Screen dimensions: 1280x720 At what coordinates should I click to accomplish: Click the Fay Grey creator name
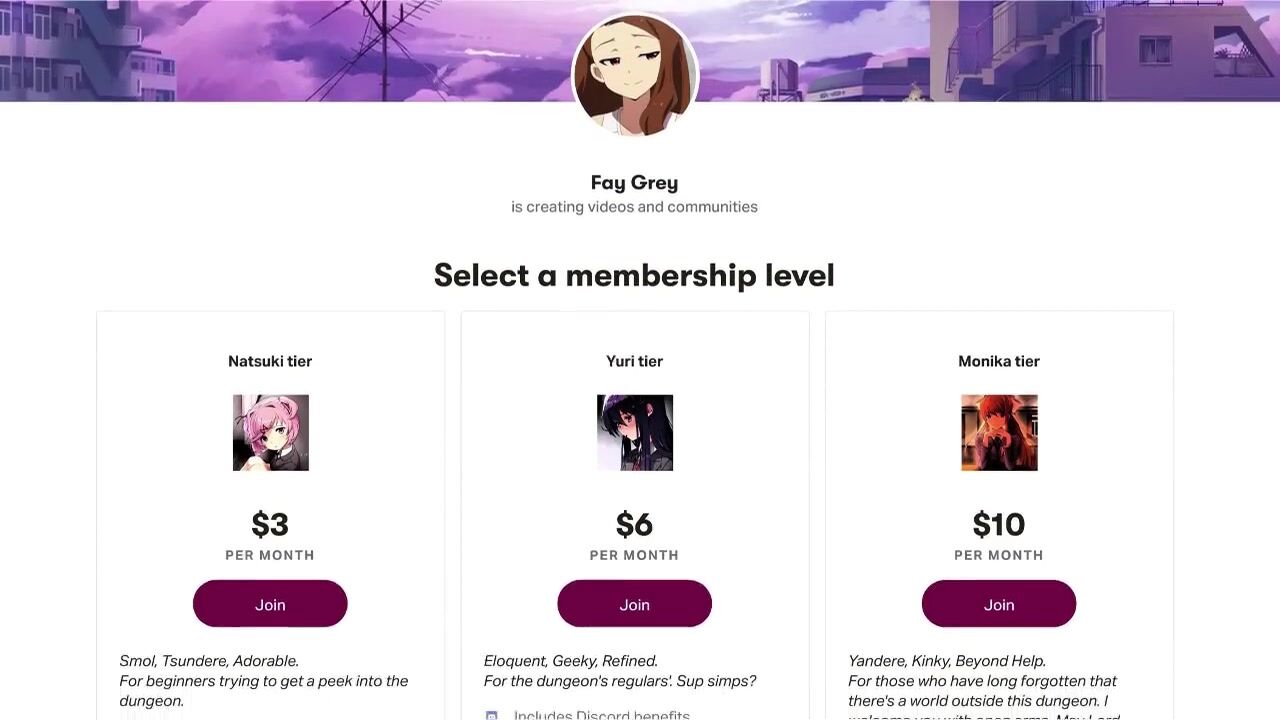coord(634,183)
